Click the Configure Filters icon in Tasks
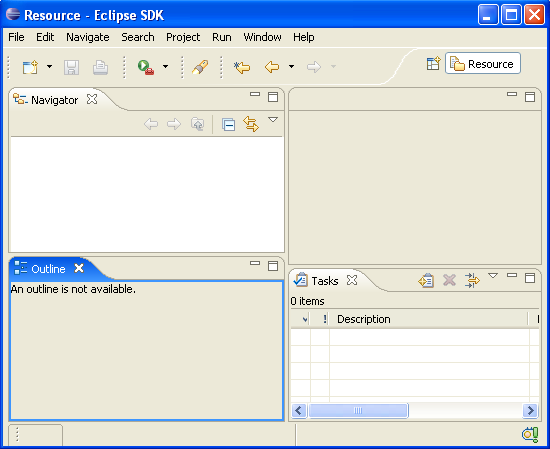The width and height of the screenshot is (550, 449). click(472, 281)
